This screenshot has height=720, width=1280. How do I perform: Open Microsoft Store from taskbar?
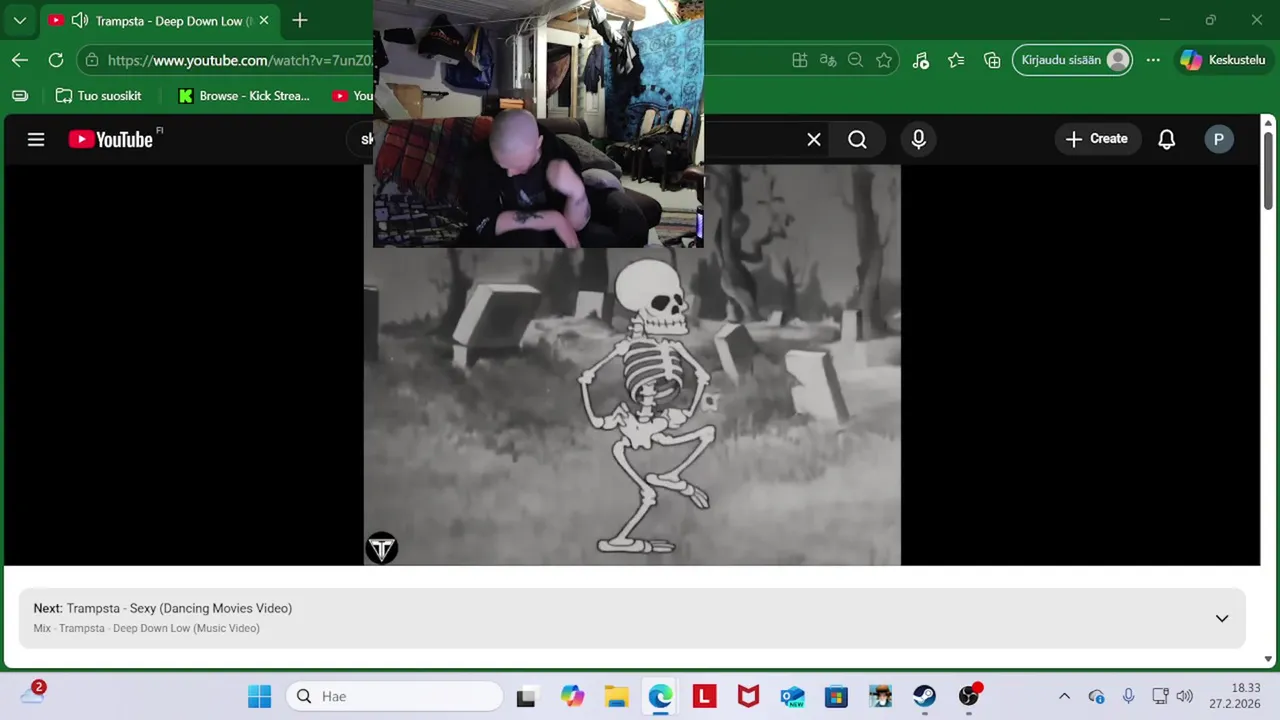(x=836, y=696)
